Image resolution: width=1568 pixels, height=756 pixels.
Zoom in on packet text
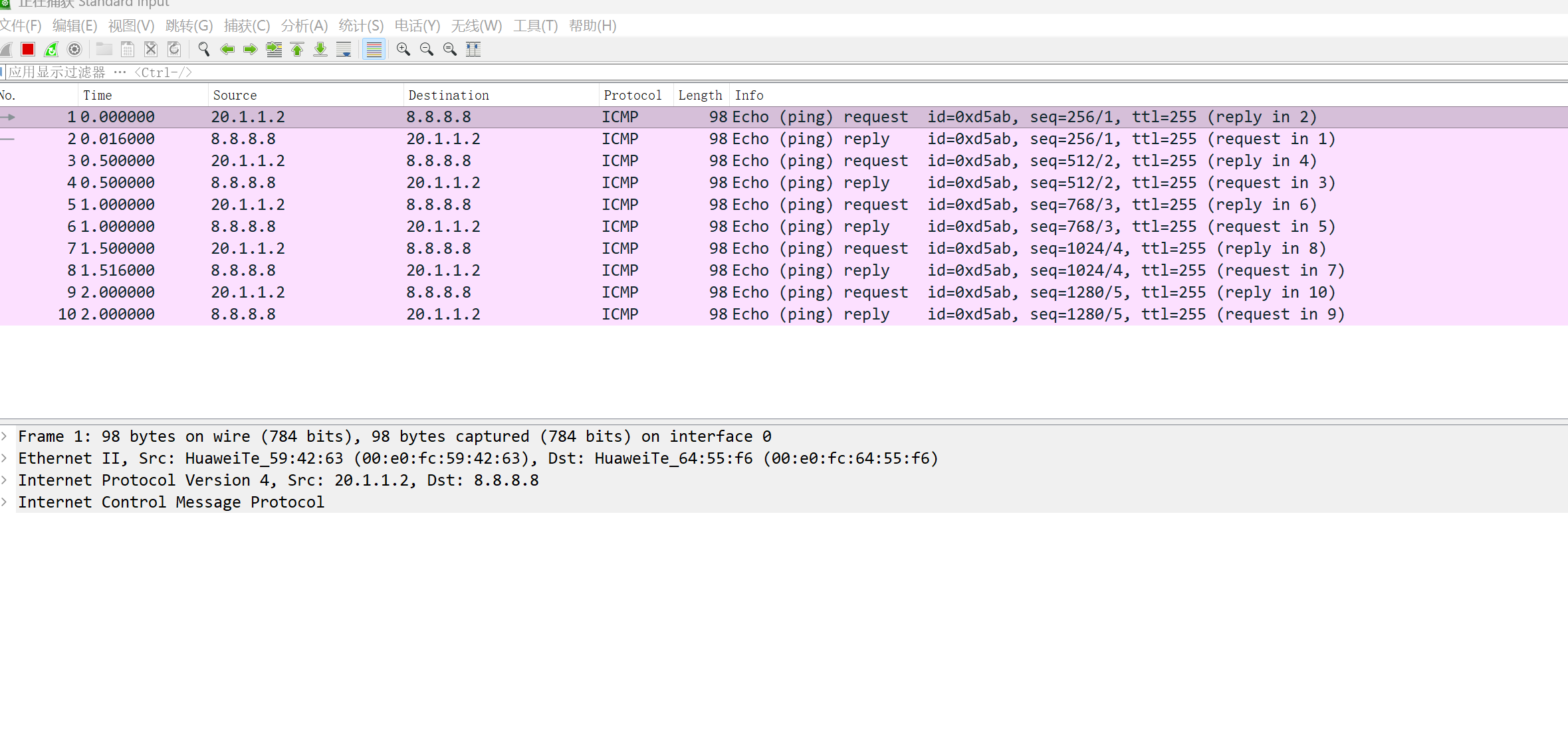[x=403, y=49]
